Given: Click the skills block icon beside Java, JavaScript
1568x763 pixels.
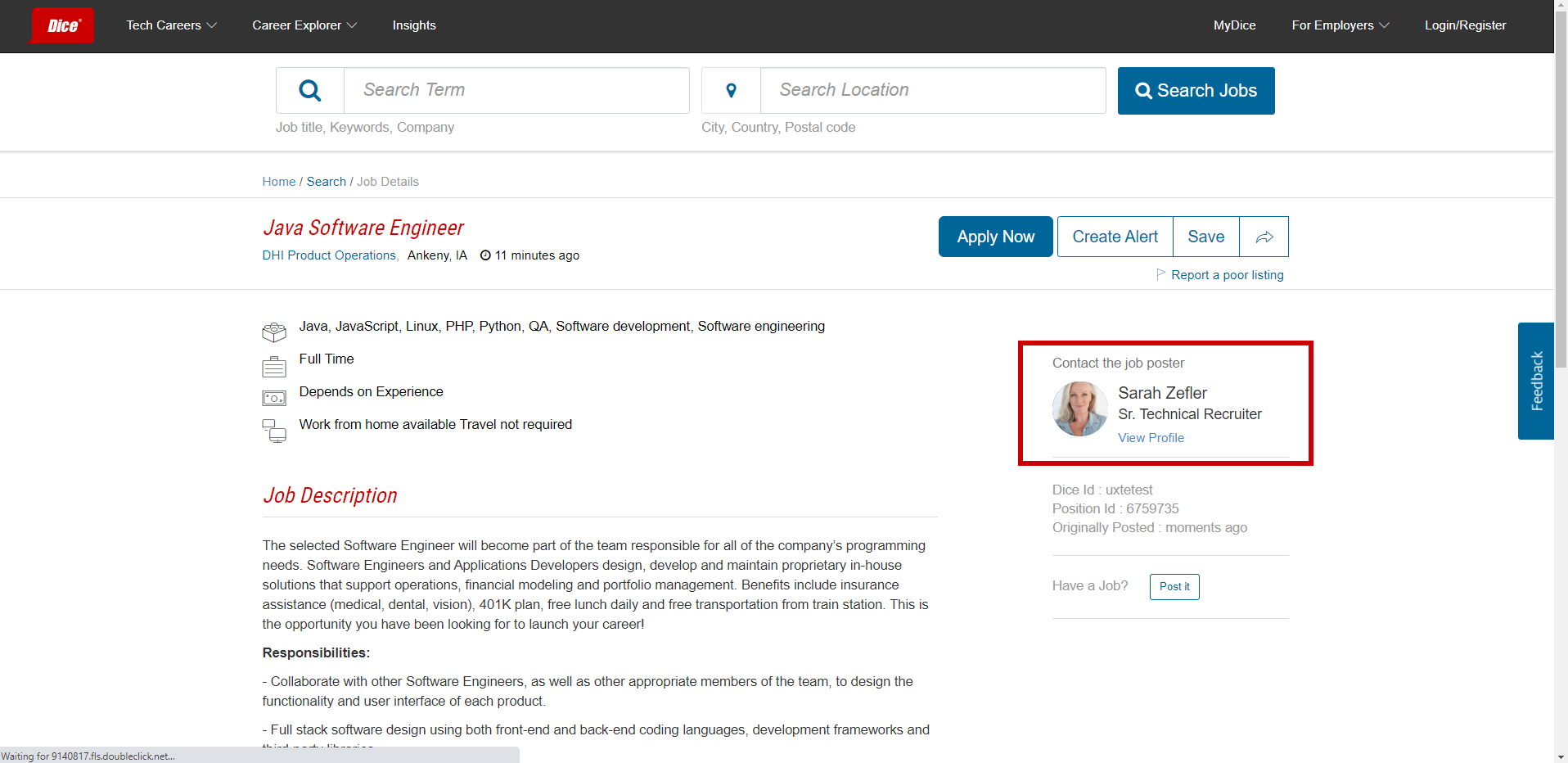Looking at the screenshot, I should (273, 331).
